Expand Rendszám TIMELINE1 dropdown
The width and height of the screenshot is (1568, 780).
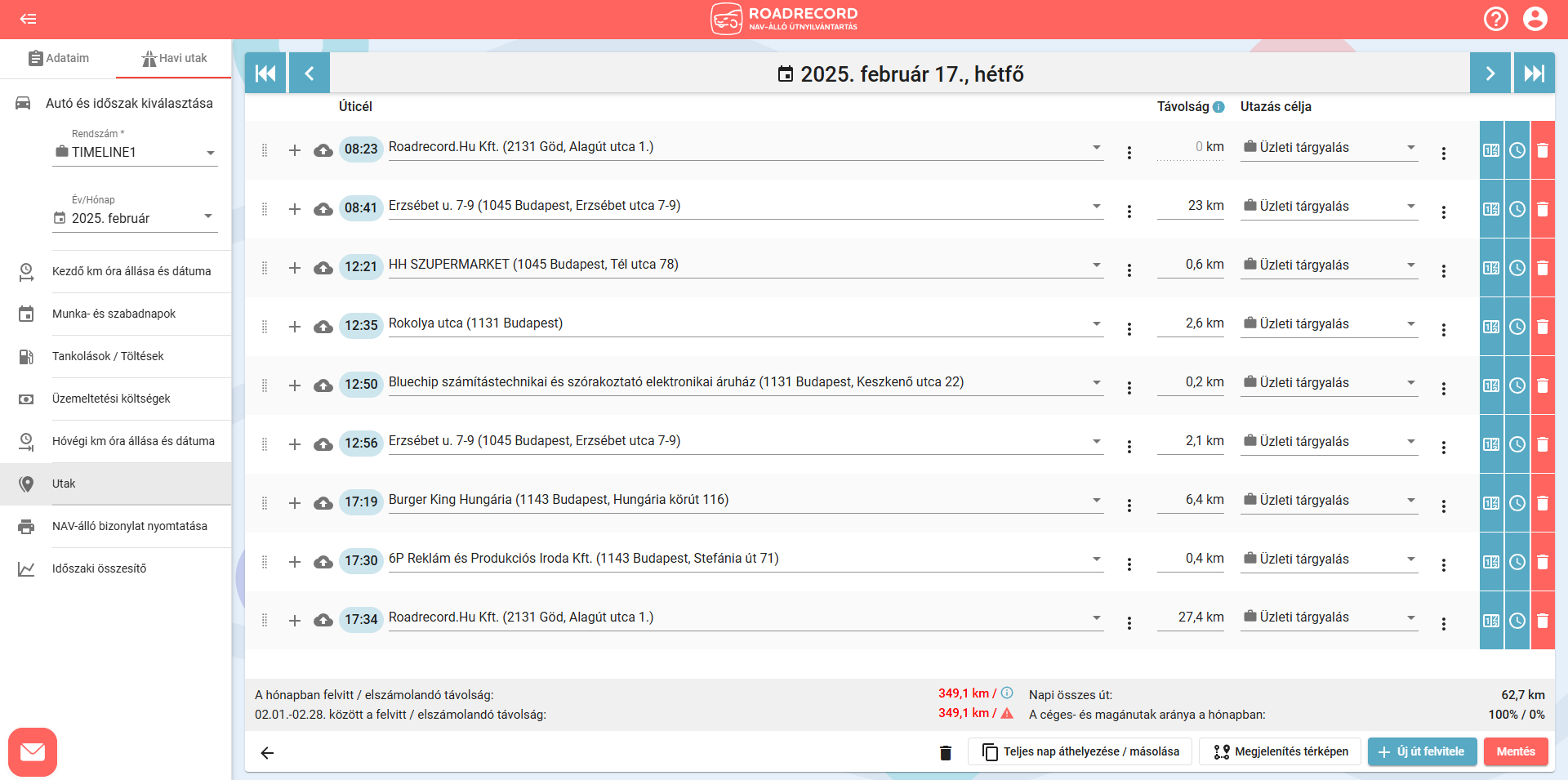[x=135, y=153]
